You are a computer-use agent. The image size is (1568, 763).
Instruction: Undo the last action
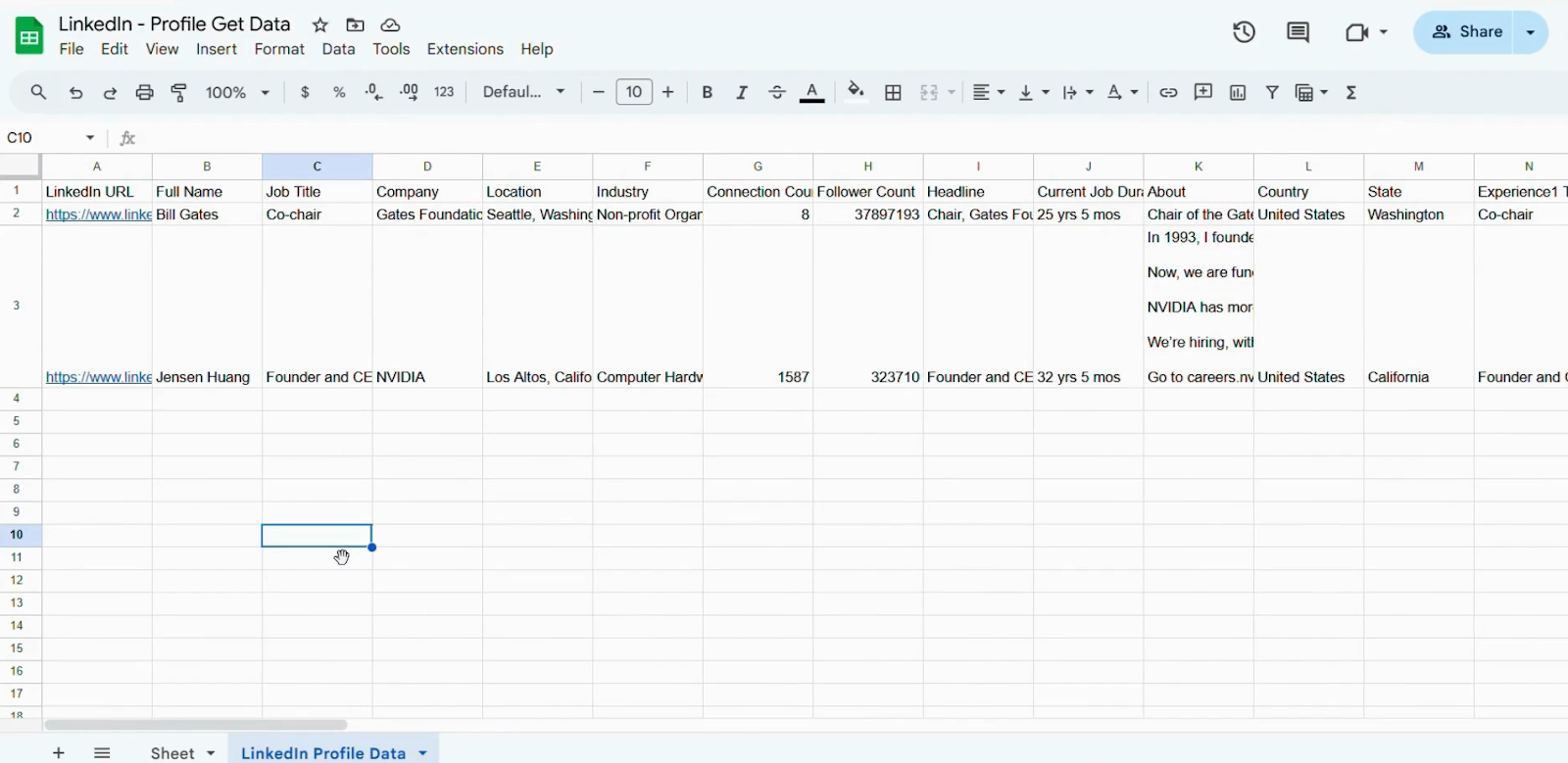[75, 92]
